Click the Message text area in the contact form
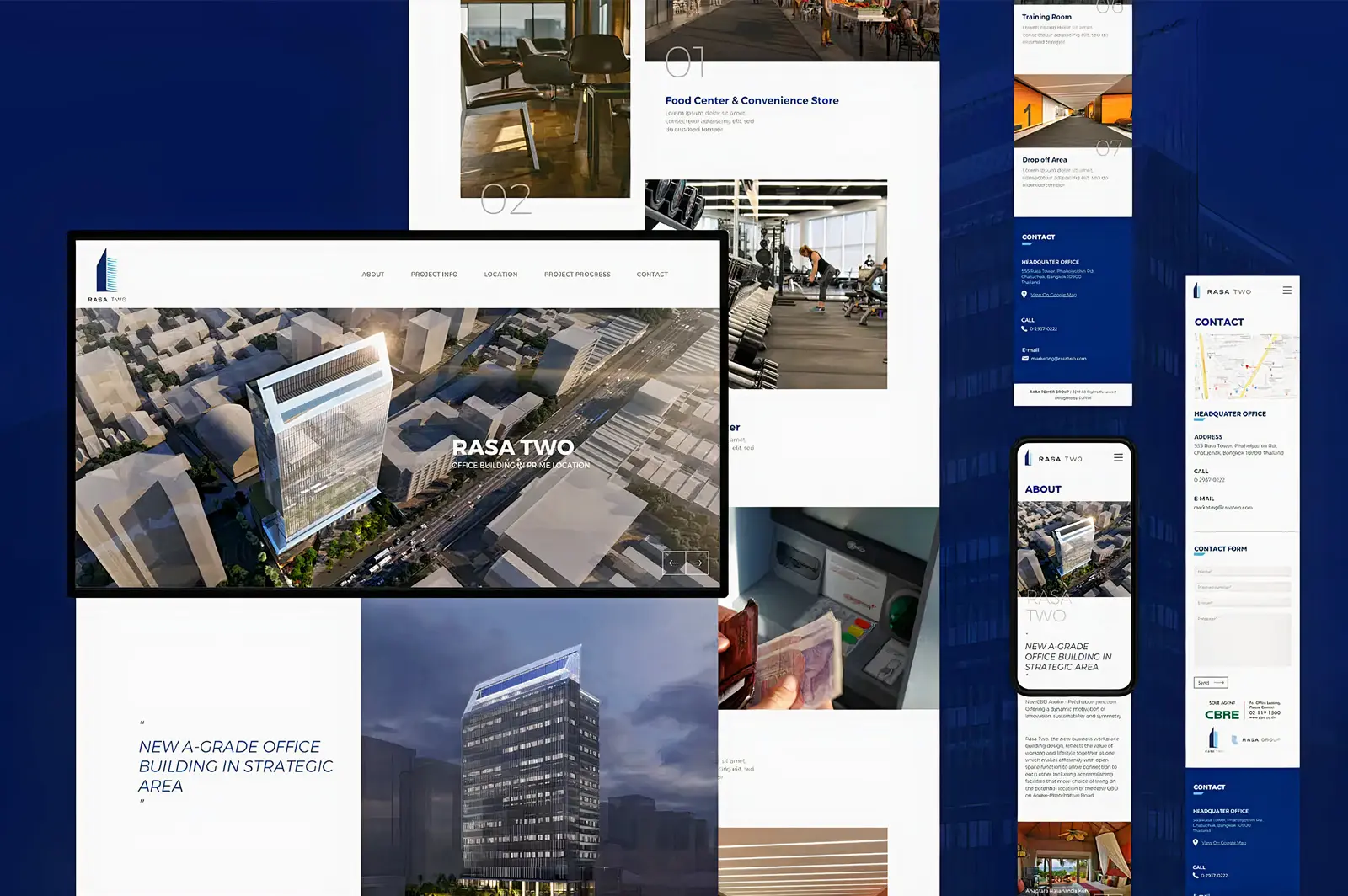 click(1243, 640)
